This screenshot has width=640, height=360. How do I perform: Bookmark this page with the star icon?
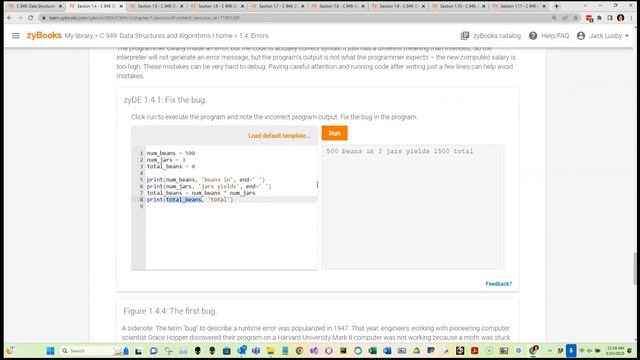point(576,18)
